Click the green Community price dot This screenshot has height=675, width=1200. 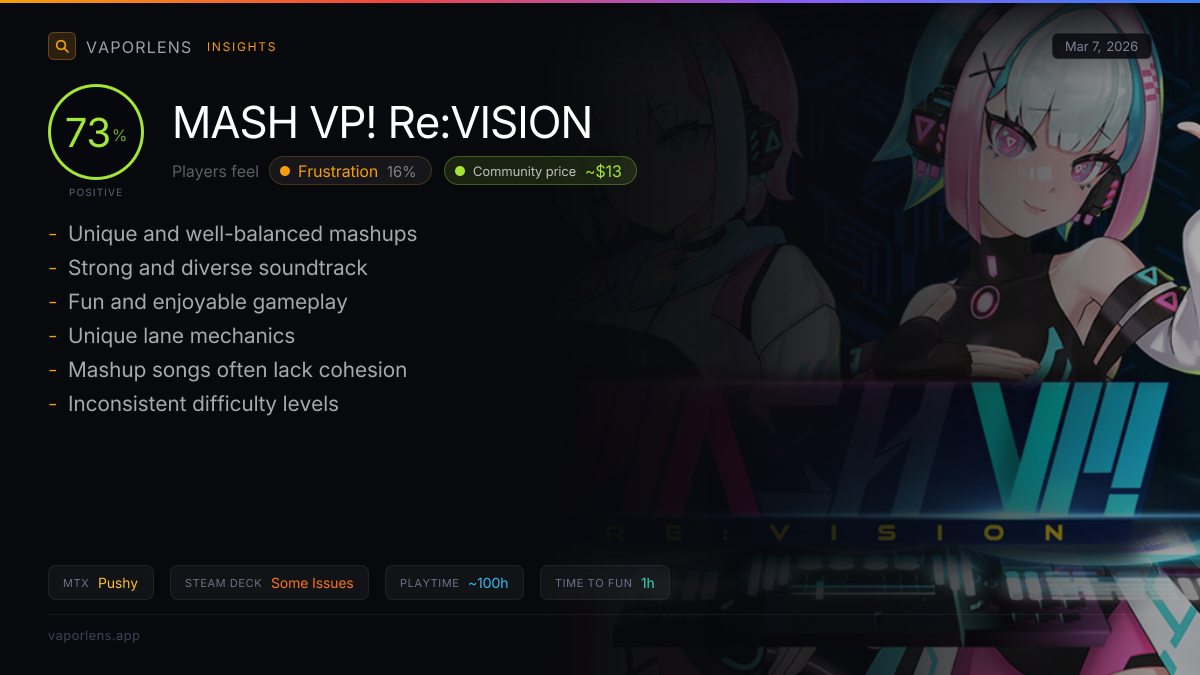460,171
